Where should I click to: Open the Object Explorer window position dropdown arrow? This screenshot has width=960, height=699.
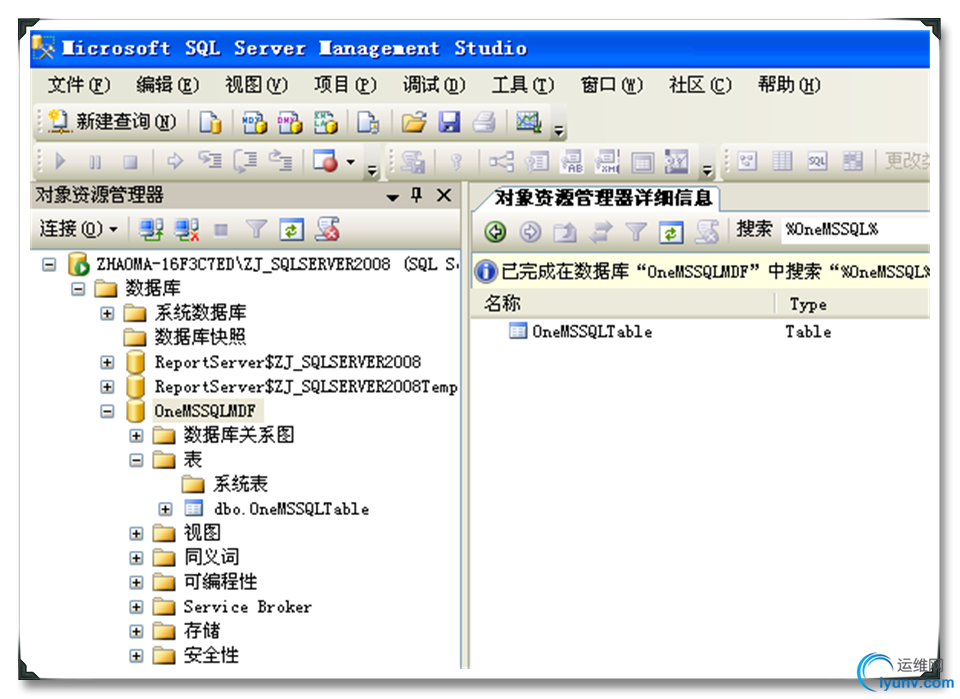click(392, 197)
